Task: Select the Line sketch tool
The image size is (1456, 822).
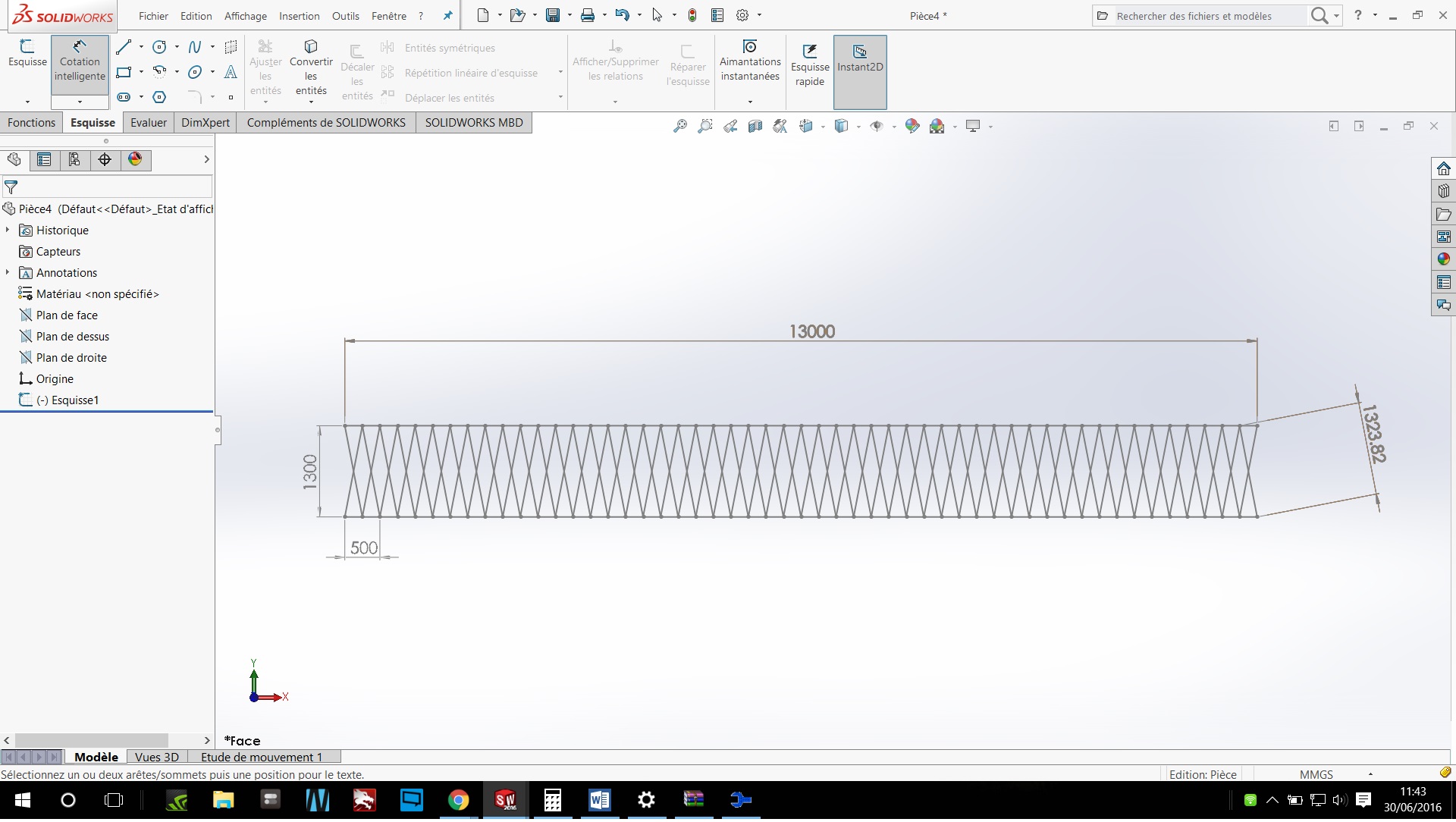Action: 124,47
